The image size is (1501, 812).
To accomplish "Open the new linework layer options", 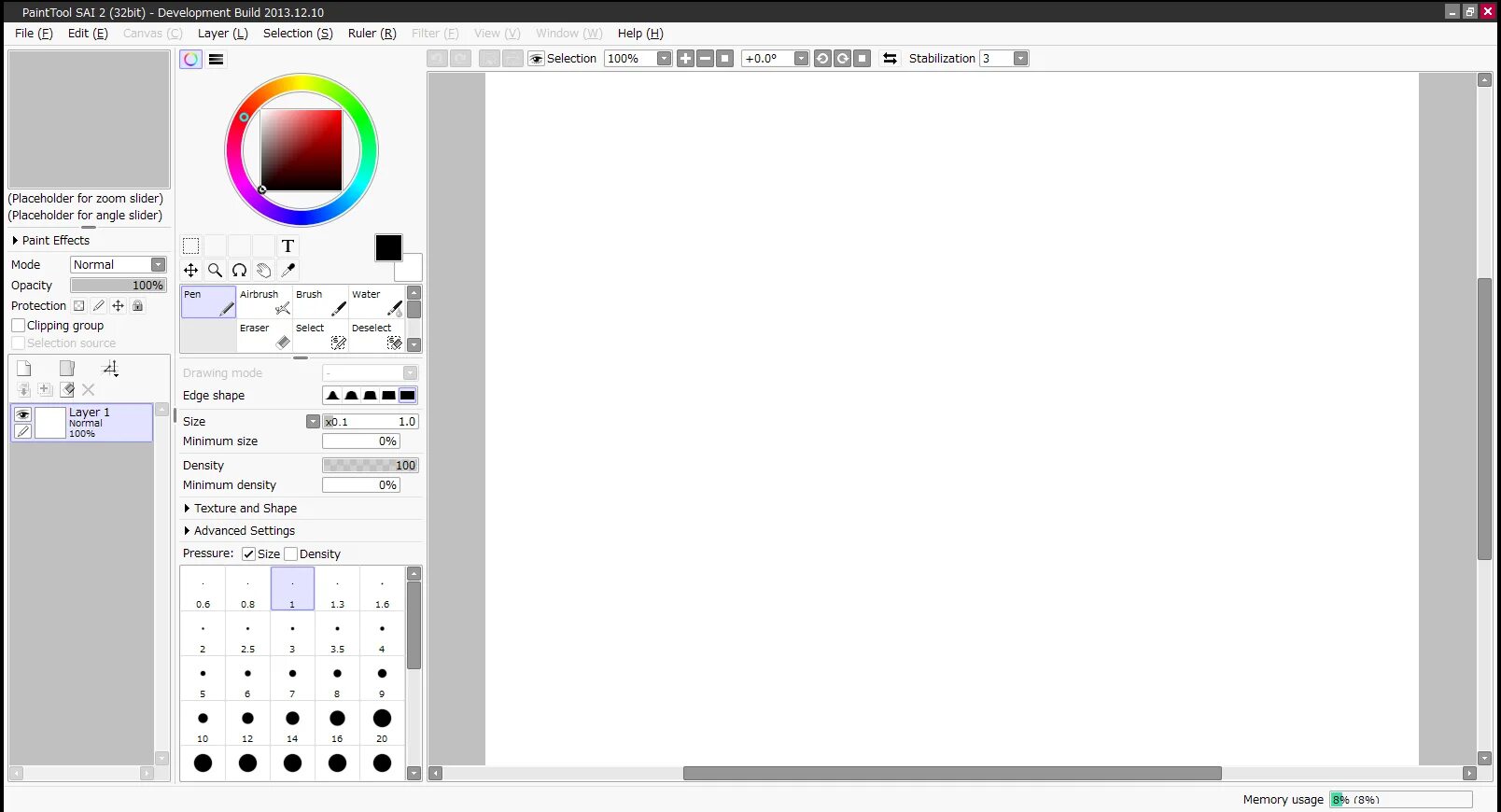I will [x=110, y=369].
